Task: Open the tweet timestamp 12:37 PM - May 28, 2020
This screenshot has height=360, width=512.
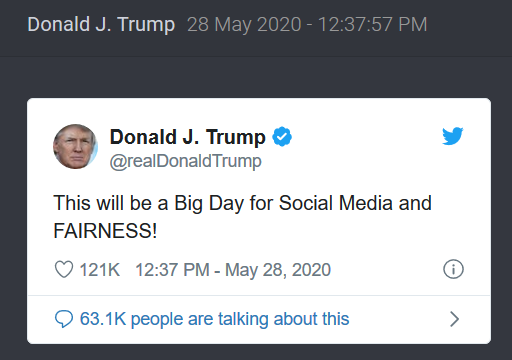Action: (233, 270)
